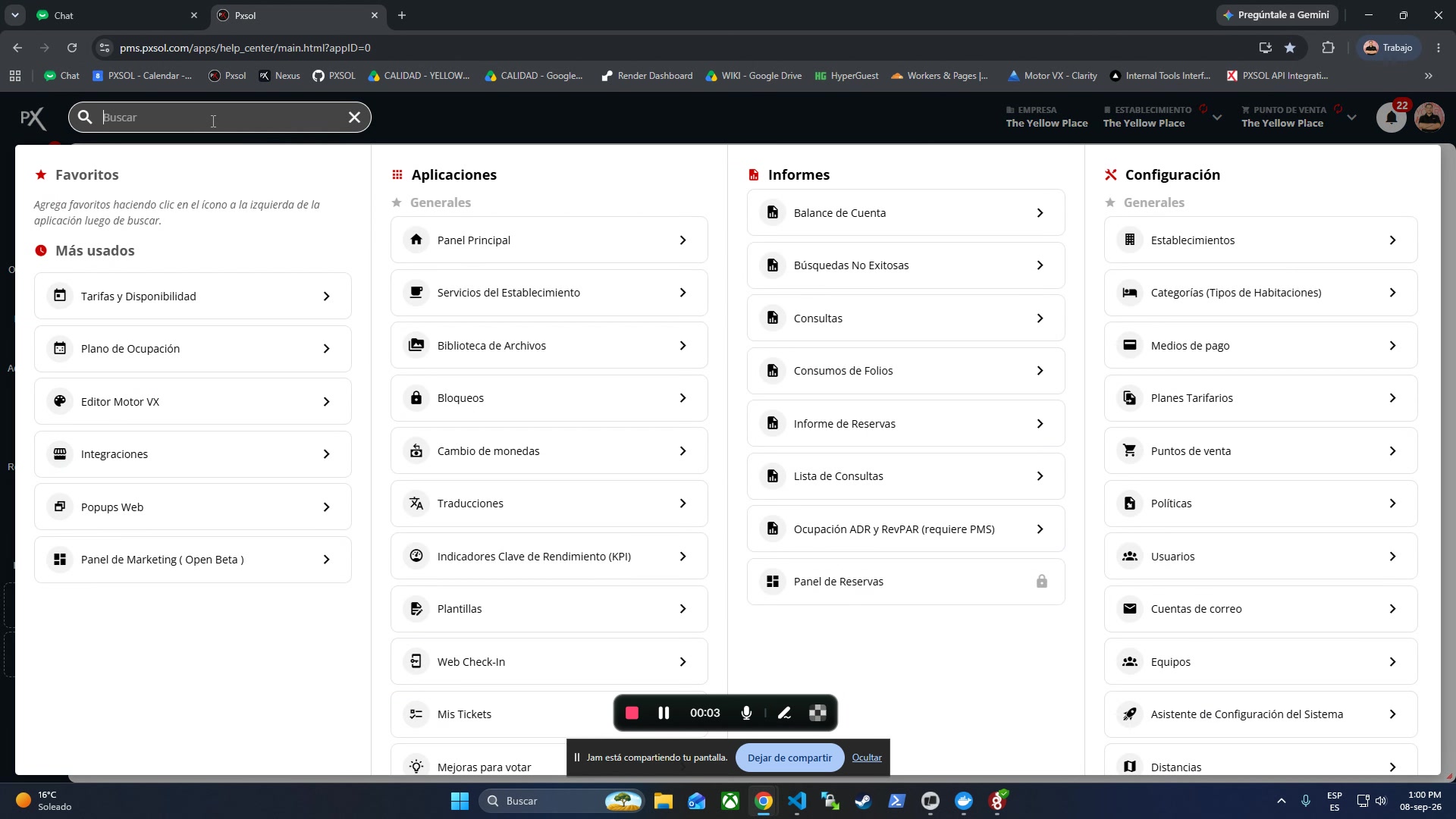The height and width of the screenshot is (819, 1456).
Task: Open Popups Web icon
Action: click(60, 507)
